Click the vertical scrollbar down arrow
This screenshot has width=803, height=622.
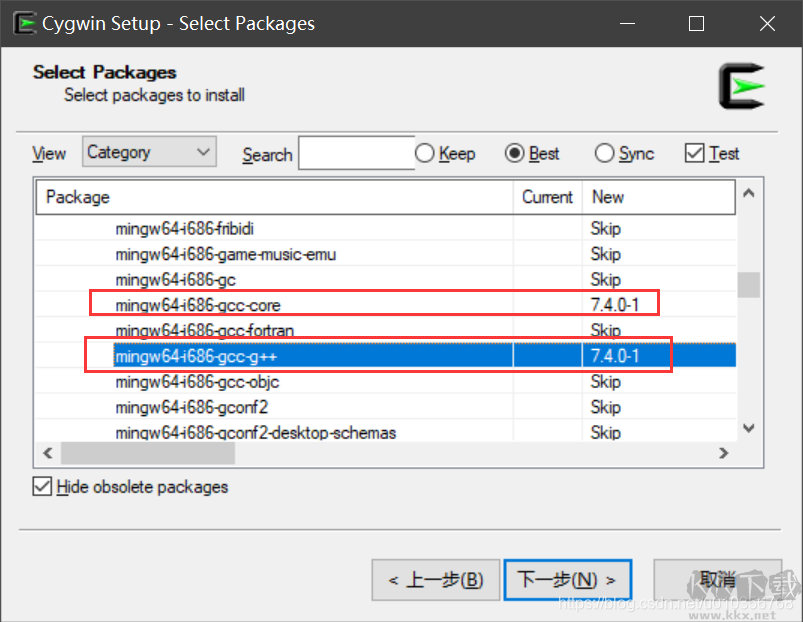coord(748,427)
